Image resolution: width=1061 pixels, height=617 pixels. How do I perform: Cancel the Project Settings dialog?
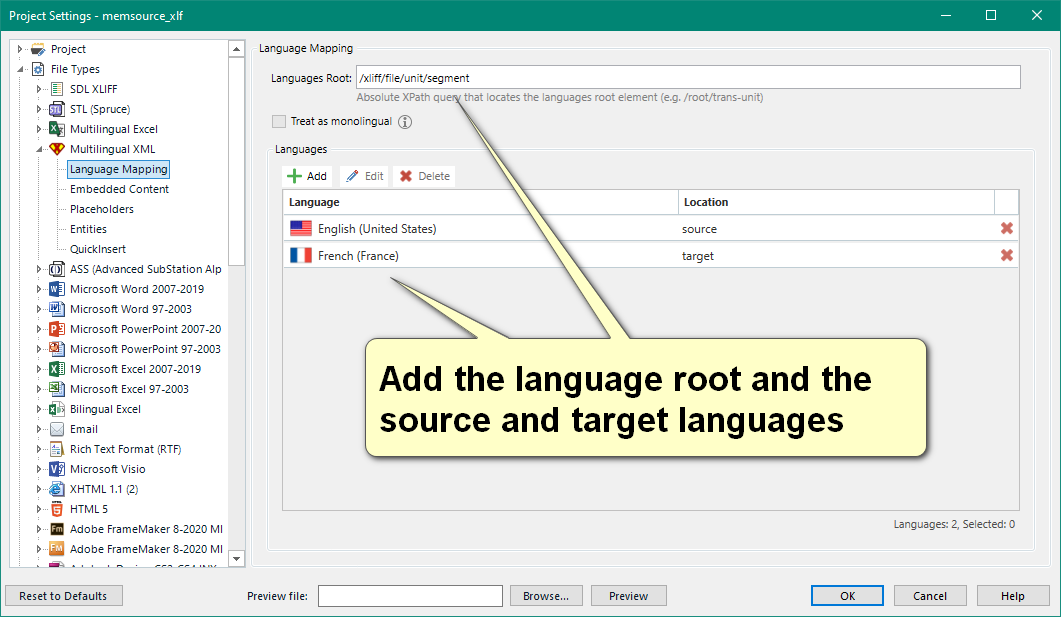pos(930,596)
